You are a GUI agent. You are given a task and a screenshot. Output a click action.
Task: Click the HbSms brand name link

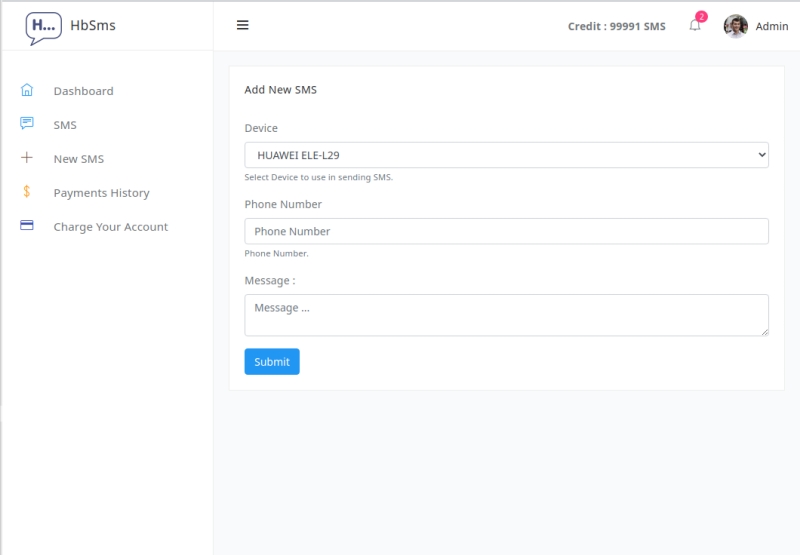point(93,25)
